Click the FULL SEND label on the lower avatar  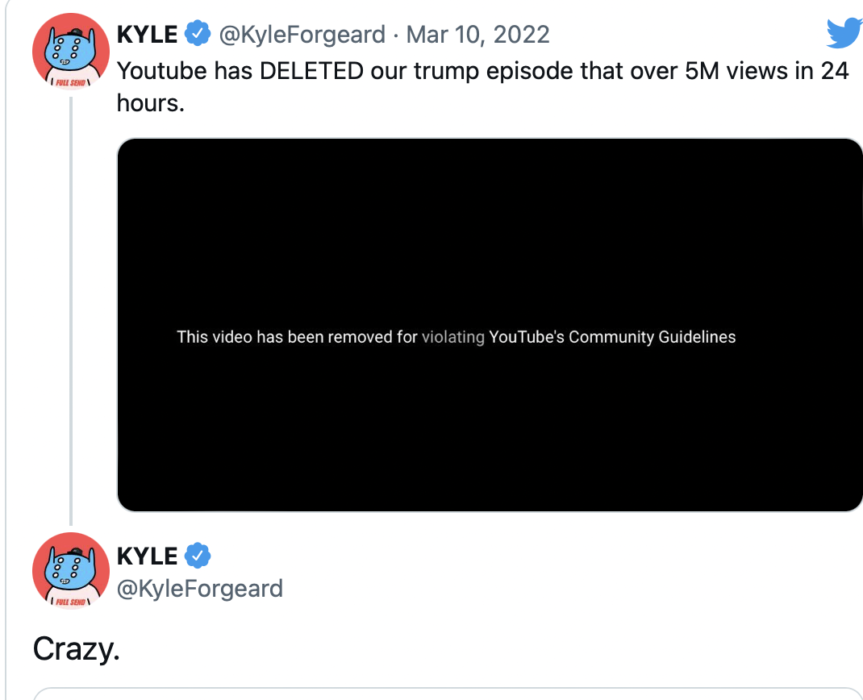point(70,602)
